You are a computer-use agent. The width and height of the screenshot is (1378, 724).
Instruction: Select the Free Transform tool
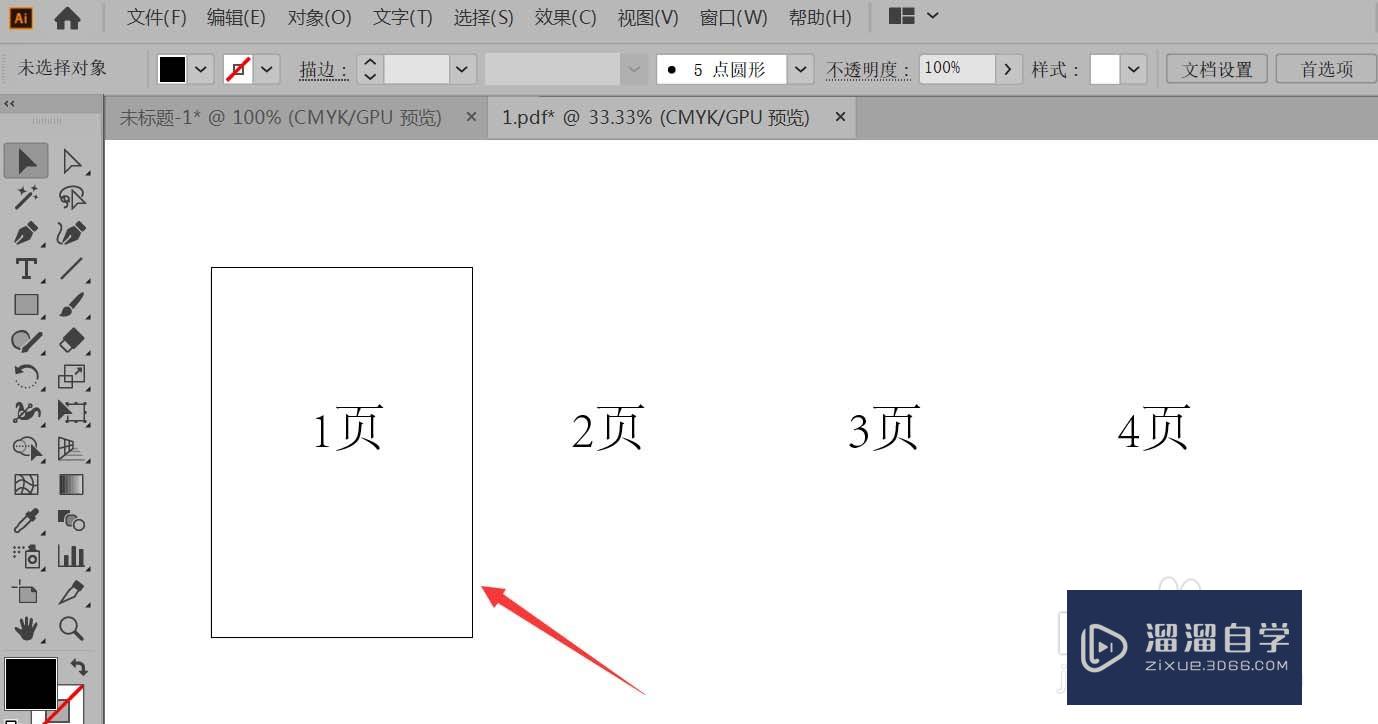click(x=72, y=412)
